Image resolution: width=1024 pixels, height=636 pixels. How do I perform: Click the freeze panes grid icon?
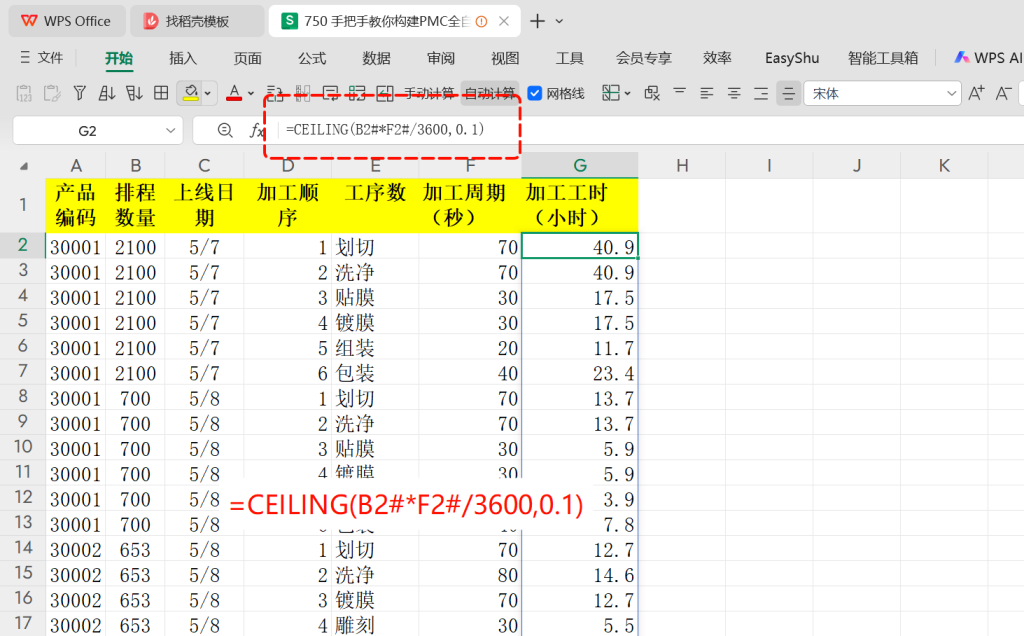tap(611, 93)
